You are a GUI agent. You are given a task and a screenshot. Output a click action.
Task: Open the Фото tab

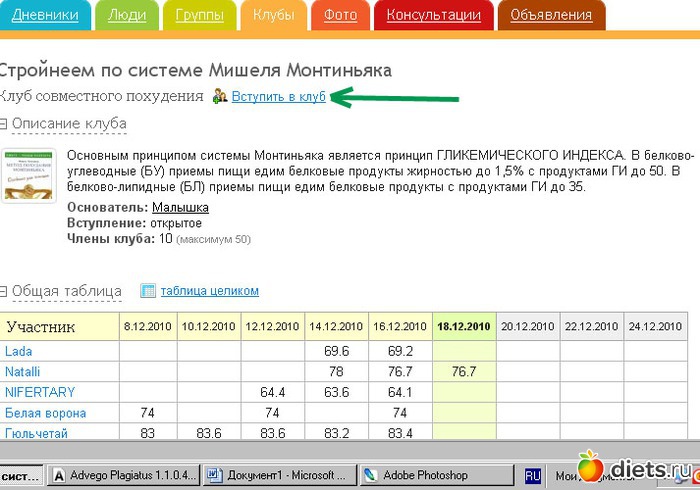[x=340, y=15]
